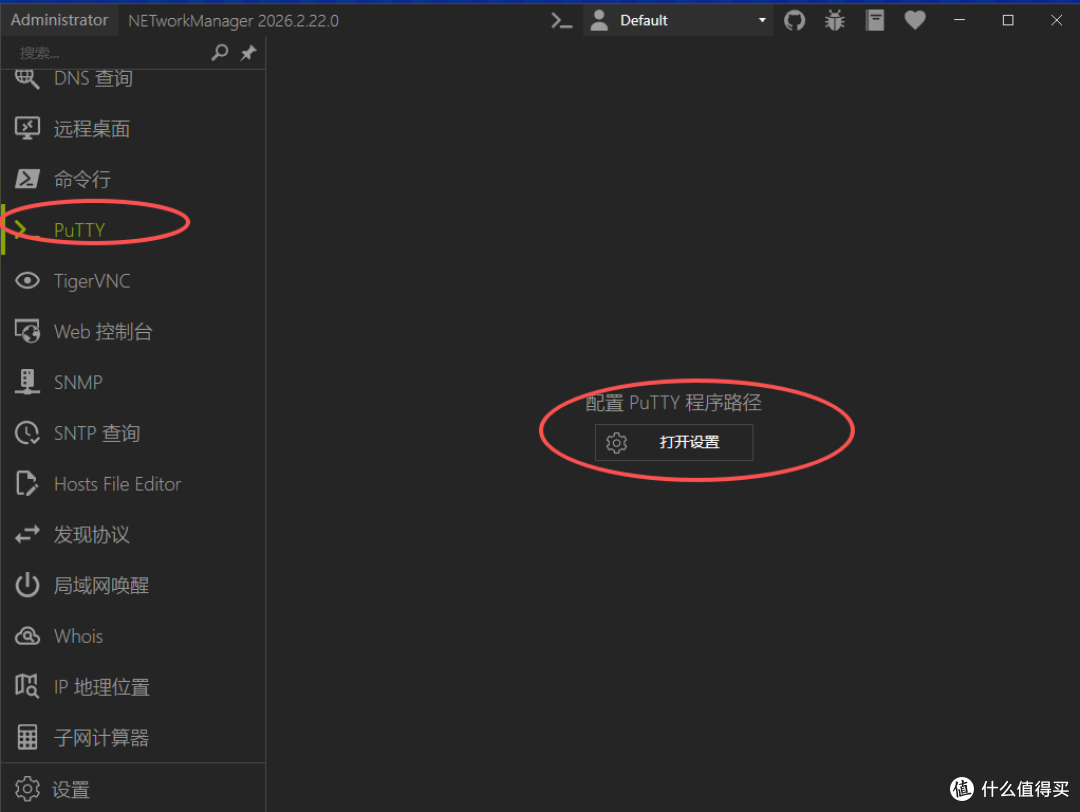Open the command prompt icon in title bar
The image size is (1080, 812).
coord(561,20)
